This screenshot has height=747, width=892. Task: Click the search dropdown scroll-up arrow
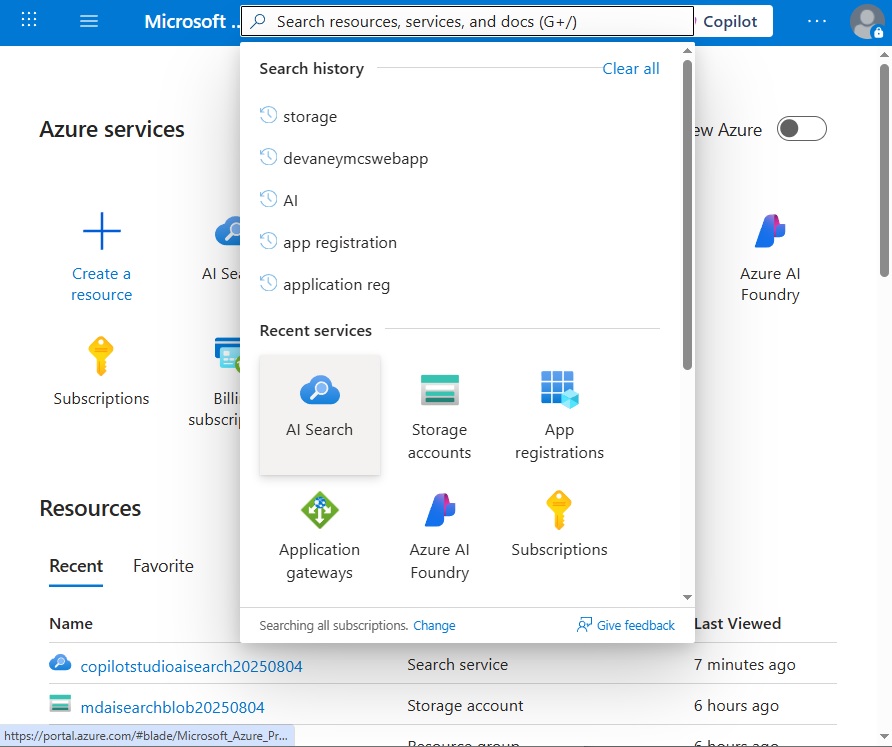click(x=687, y=51)
